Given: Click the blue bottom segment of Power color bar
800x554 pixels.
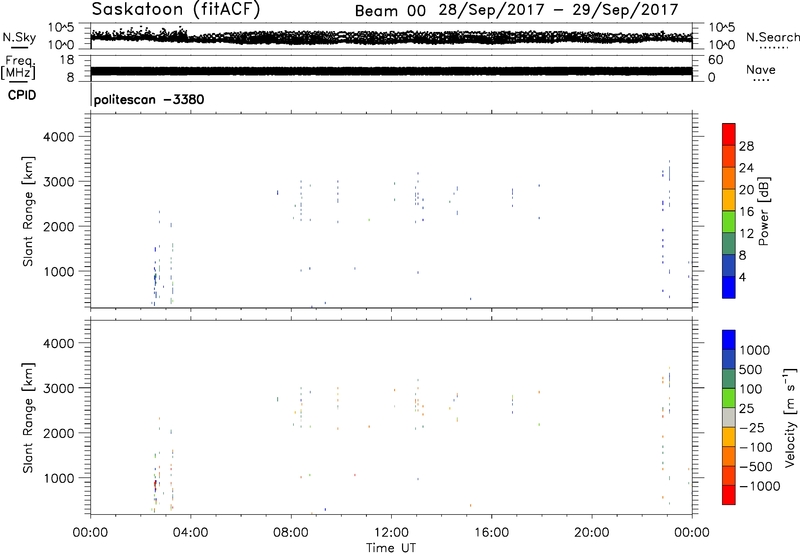Looking at the screenshot, I should [729, 287].
